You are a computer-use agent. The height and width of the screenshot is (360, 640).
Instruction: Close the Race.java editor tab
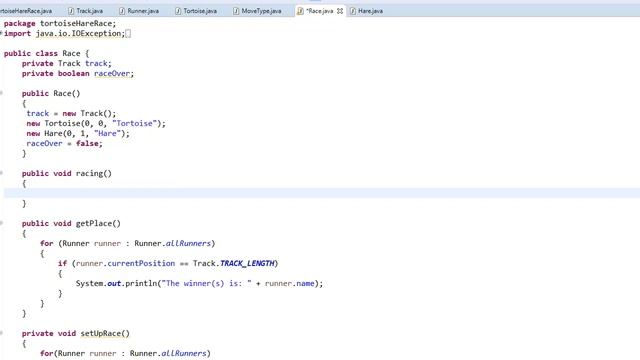340,11
